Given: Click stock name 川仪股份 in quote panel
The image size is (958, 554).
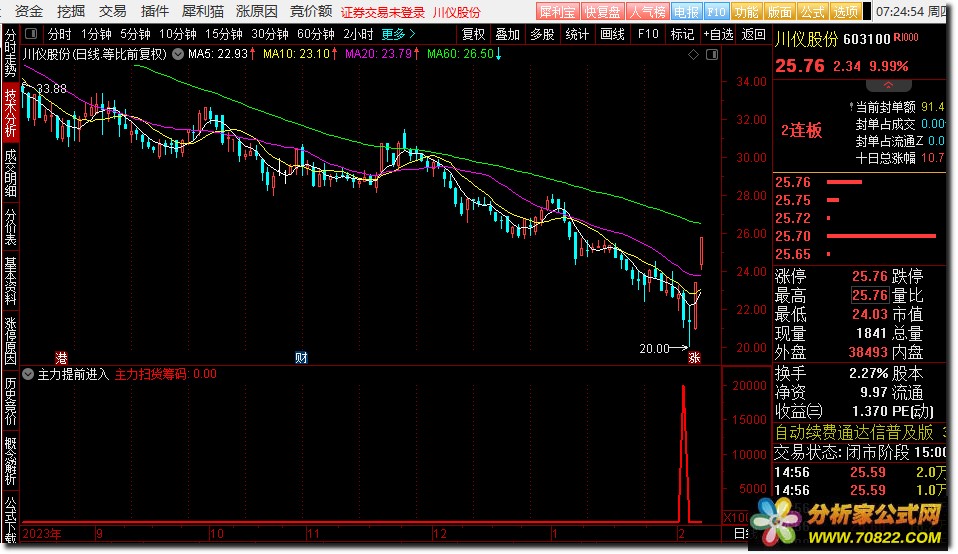Looking at the screenshot, I should pos(806,39).
